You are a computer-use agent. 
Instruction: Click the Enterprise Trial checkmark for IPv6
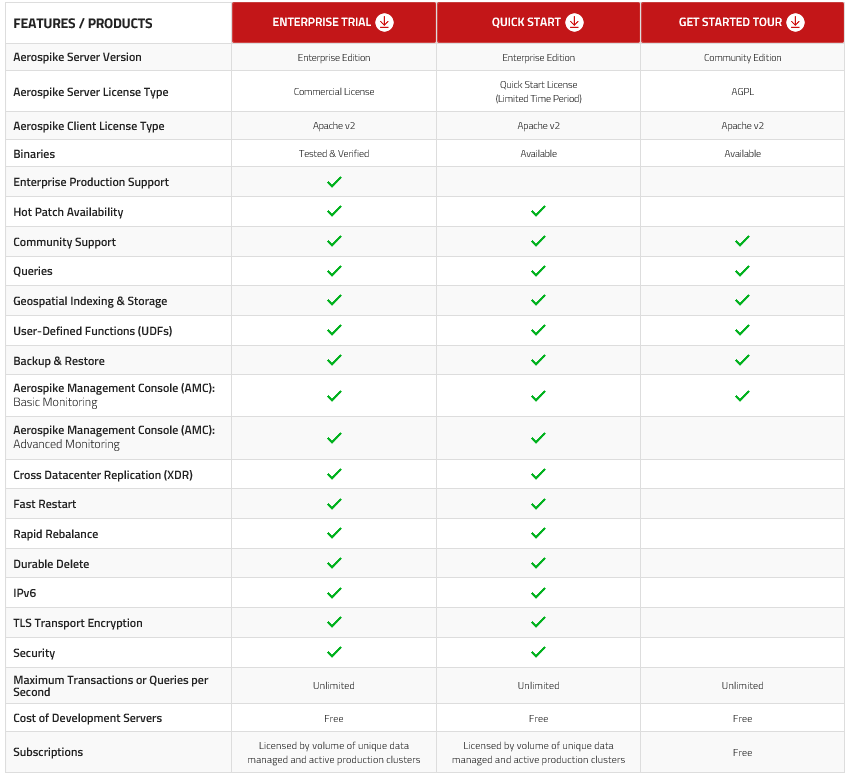point(334,593)
